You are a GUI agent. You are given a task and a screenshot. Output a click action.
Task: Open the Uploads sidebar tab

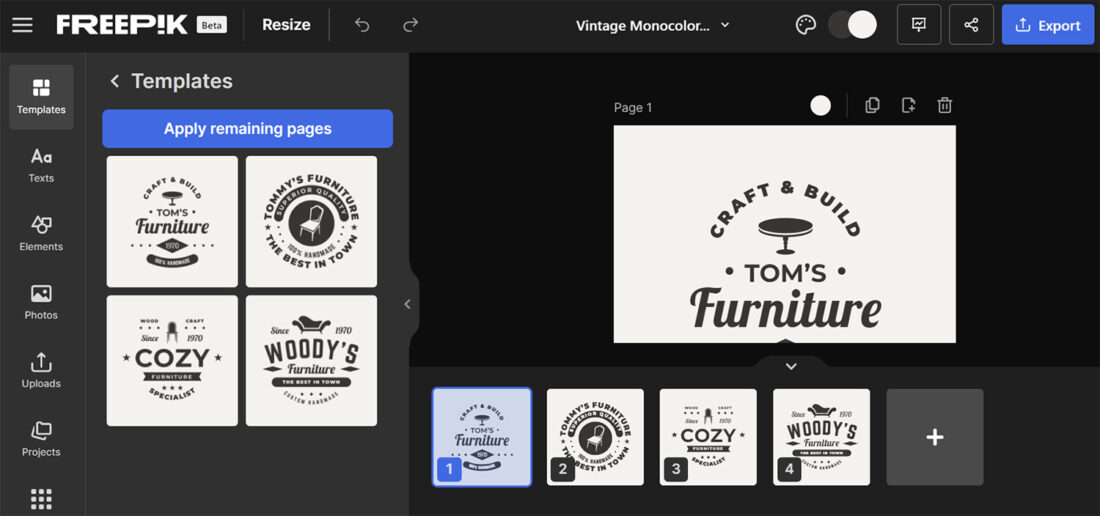41,371
